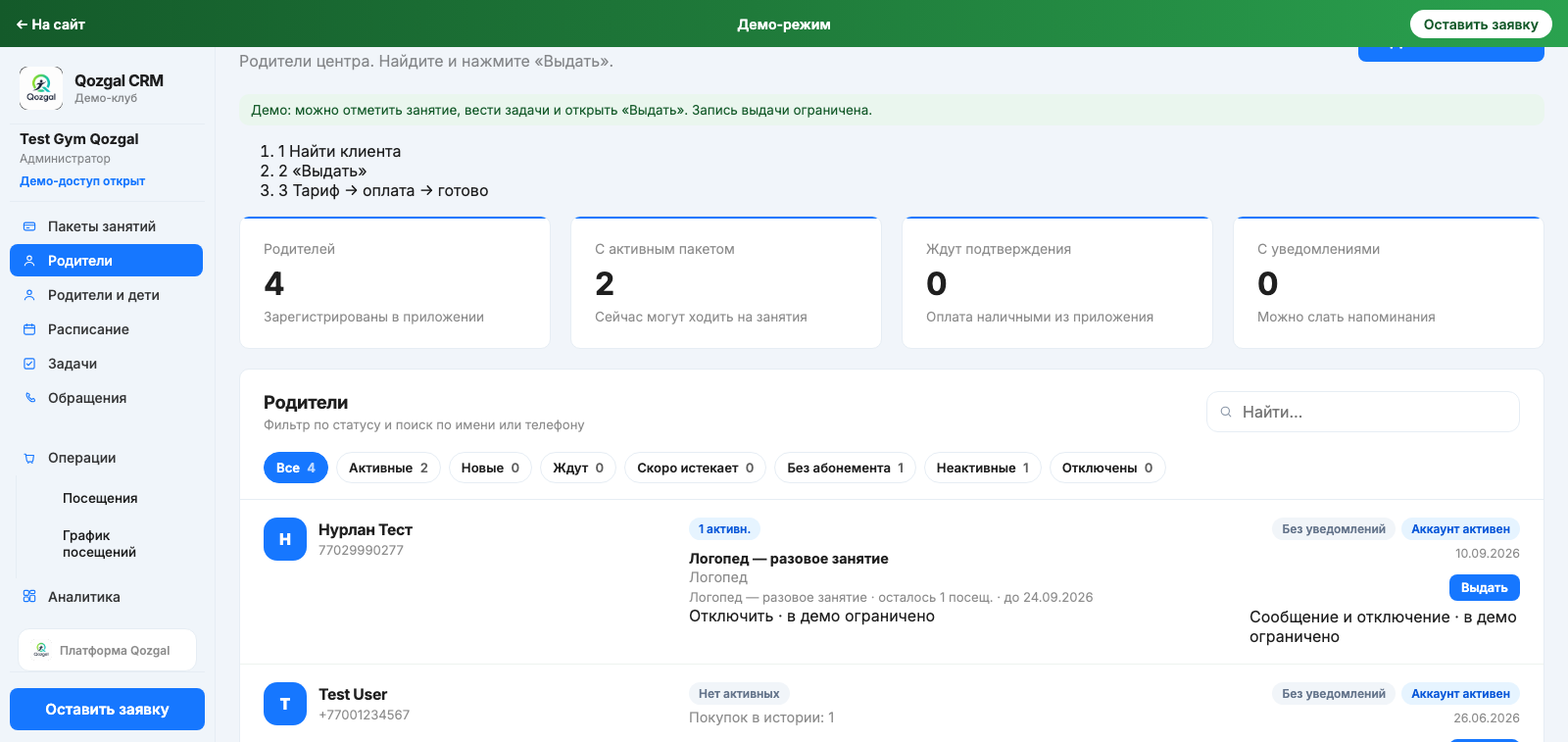Click the magnifier icon in the search box
Image resolution: width=1568 pixels, height=742 pixels.
1226,412
